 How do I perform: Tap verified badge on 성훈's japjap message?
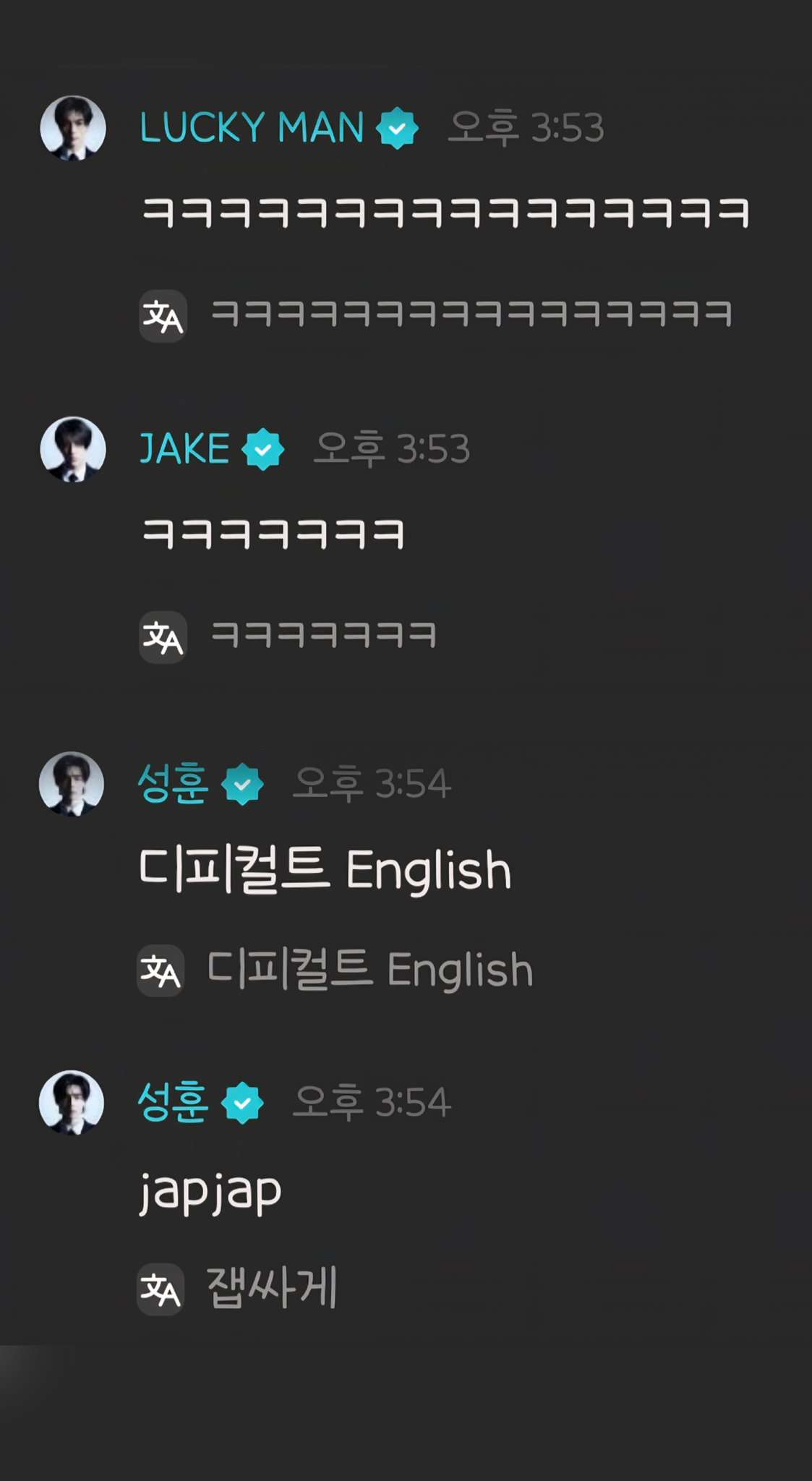pyautogui.click(x=243, y=1103)
